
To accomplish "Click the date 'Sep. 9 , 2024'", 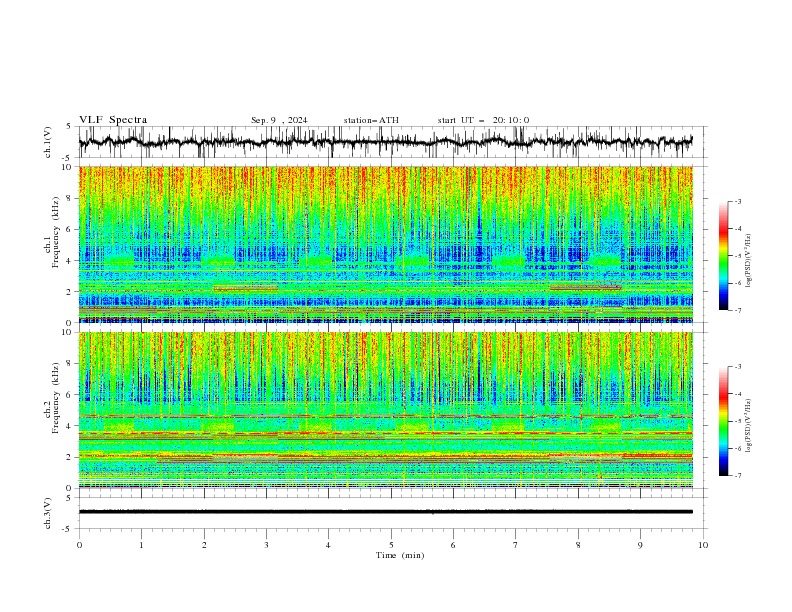I will pyautogui.click(x=279, y=120).
